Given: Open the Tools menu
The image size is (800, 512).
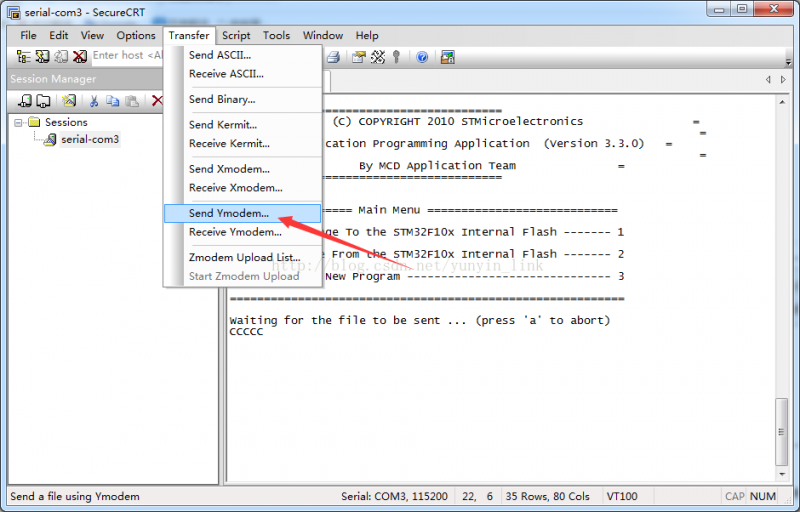Looking at the screenshot, I should [277, 35].
